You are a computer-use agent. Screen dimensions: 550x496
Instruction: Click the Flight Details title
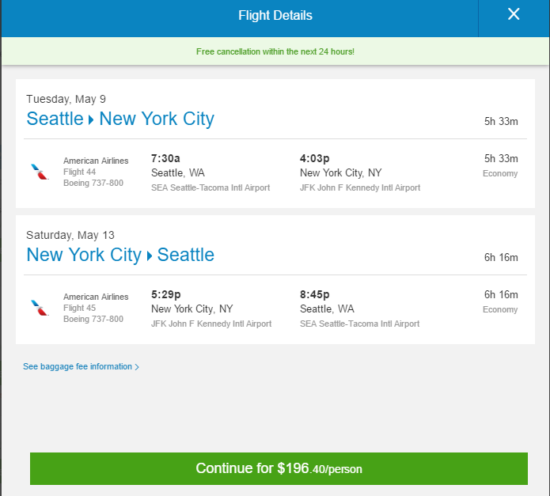click(275, 15)
